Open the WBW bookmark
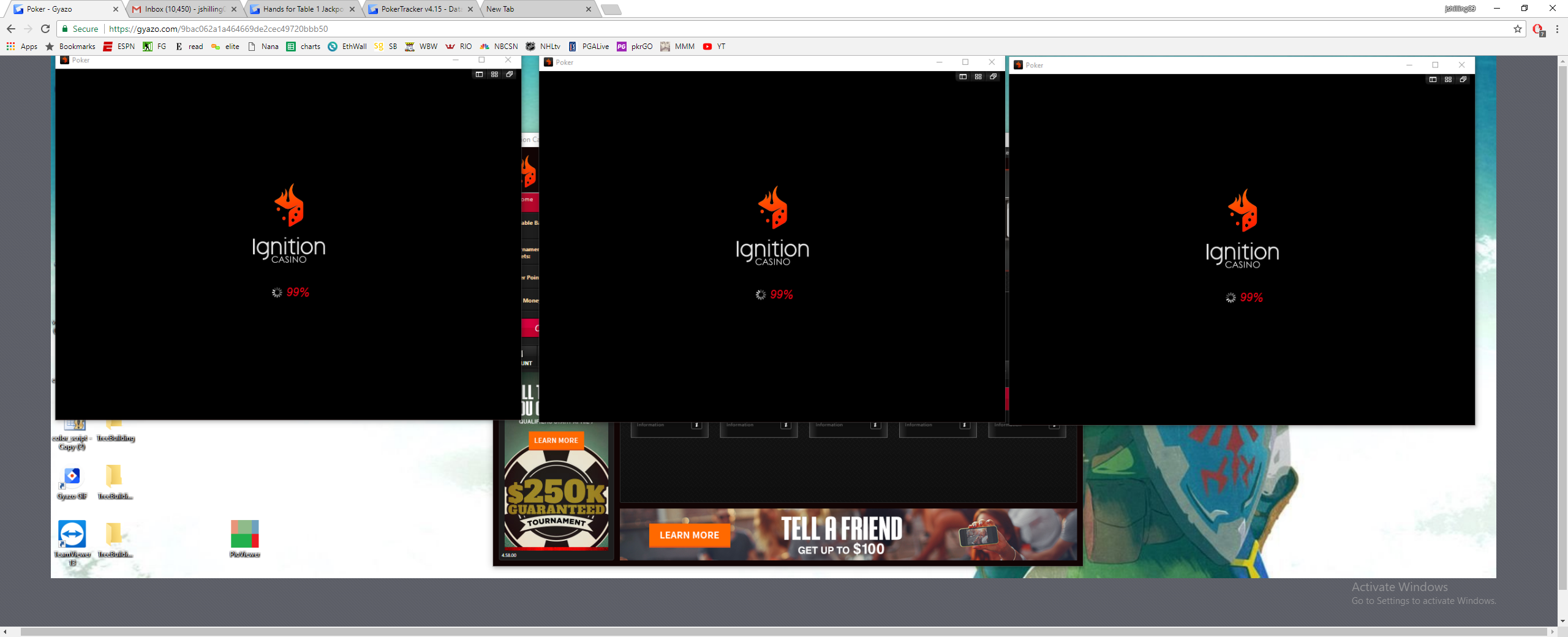The width and height of the screenshot is (1568, 637). (x=421, y=47)
